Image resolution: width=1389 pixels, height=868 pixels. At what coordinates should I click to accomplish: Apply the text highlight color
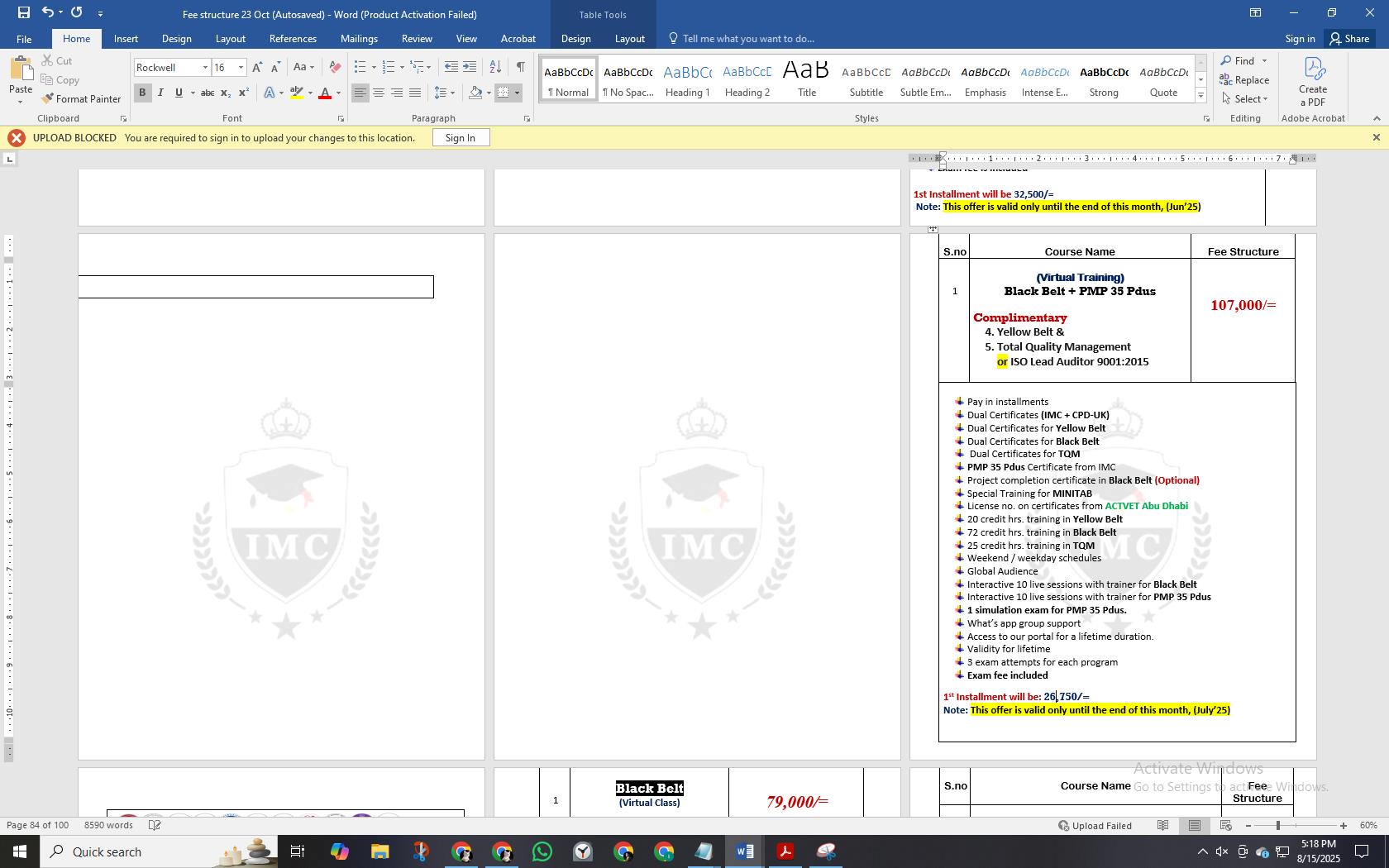pyautogui.click(x=296, y=93)
